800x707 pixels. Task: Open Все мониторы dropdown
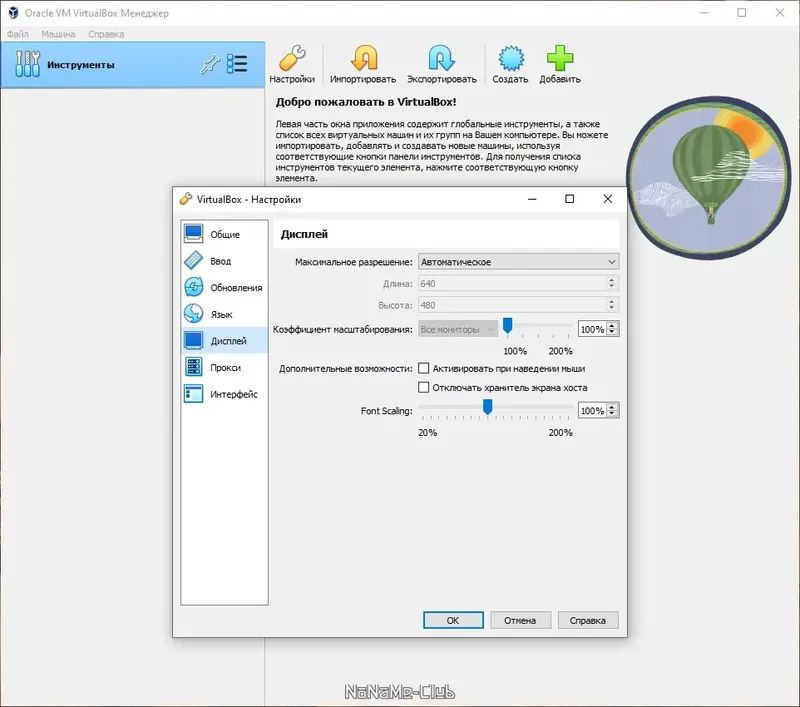(458, 330)
